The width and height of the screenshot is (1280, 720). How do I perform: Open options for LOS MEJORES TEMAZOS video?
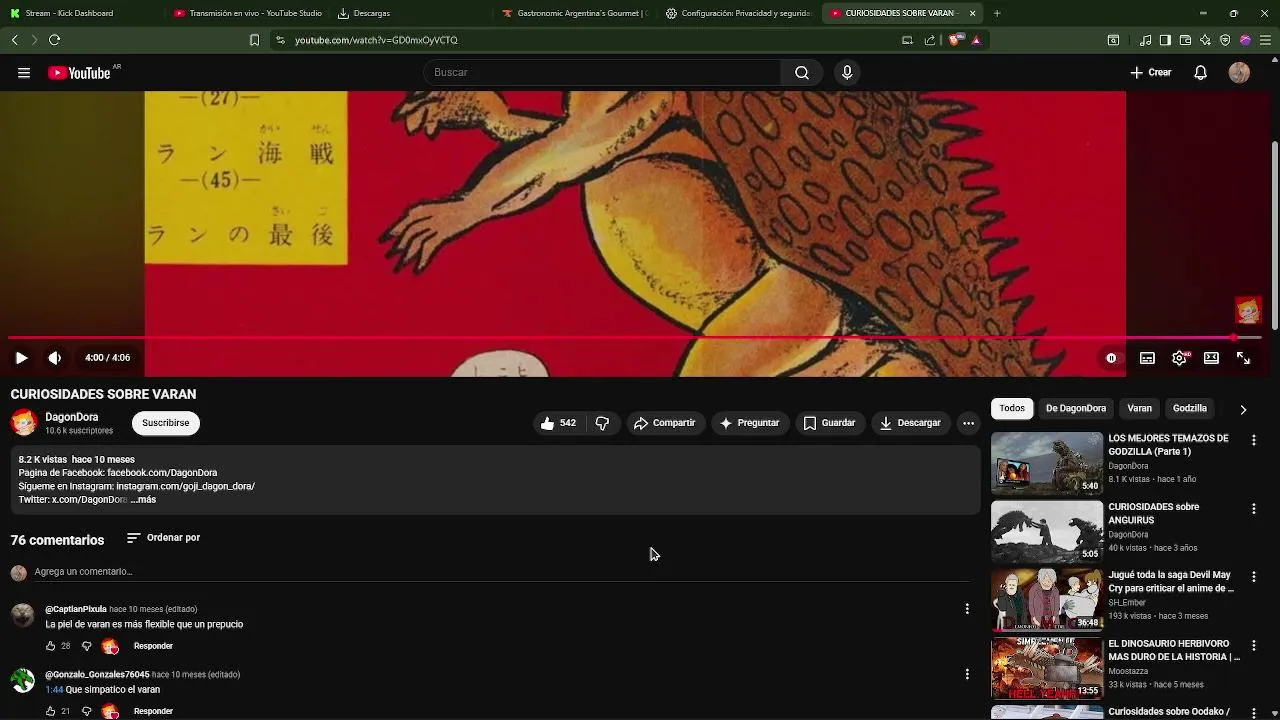(1253, 440)
